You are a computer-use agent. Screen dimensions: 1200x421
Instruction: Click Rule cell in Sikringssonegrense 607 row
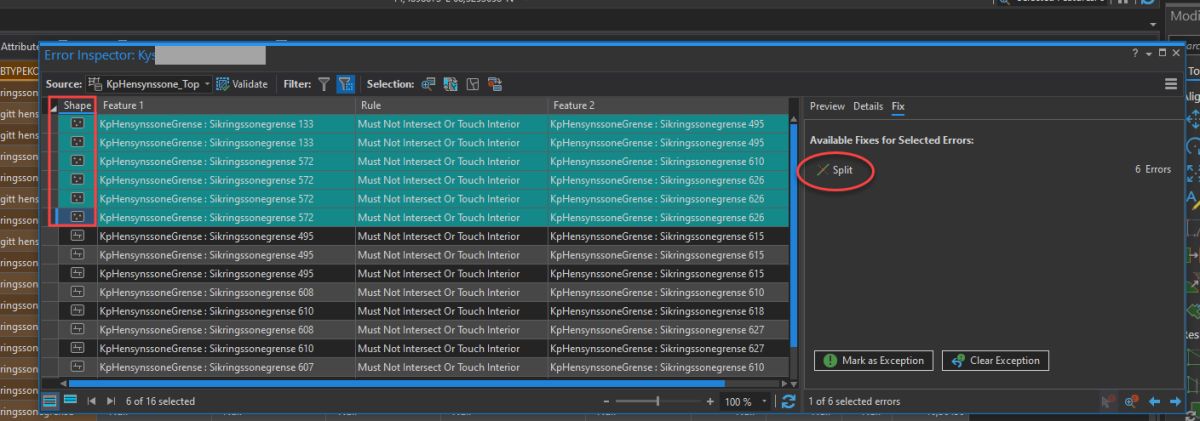coord(451,367)
